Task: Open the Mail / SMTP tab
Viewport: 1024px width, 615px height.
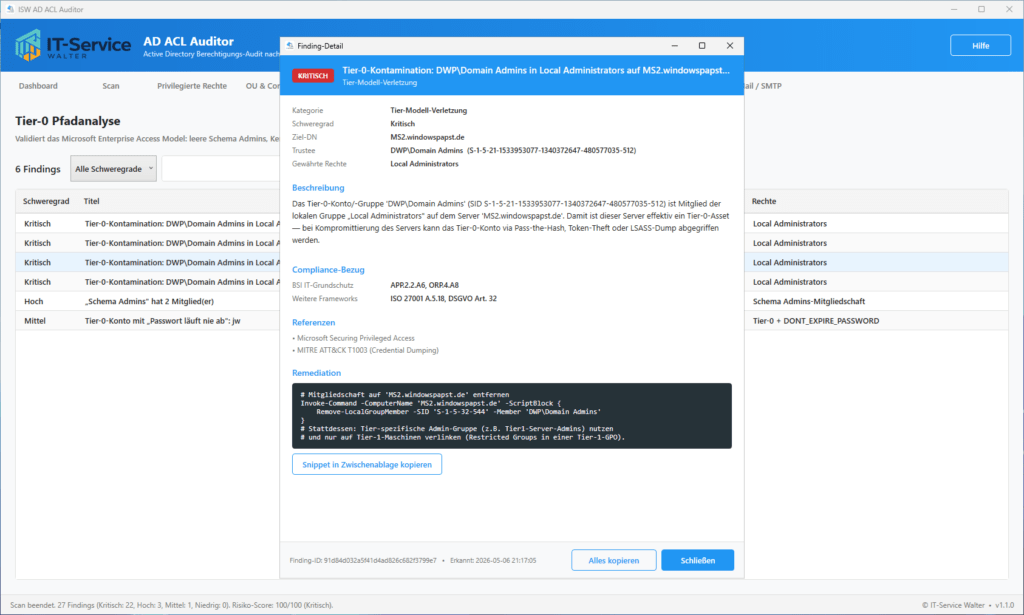Action: click(763, 86)
